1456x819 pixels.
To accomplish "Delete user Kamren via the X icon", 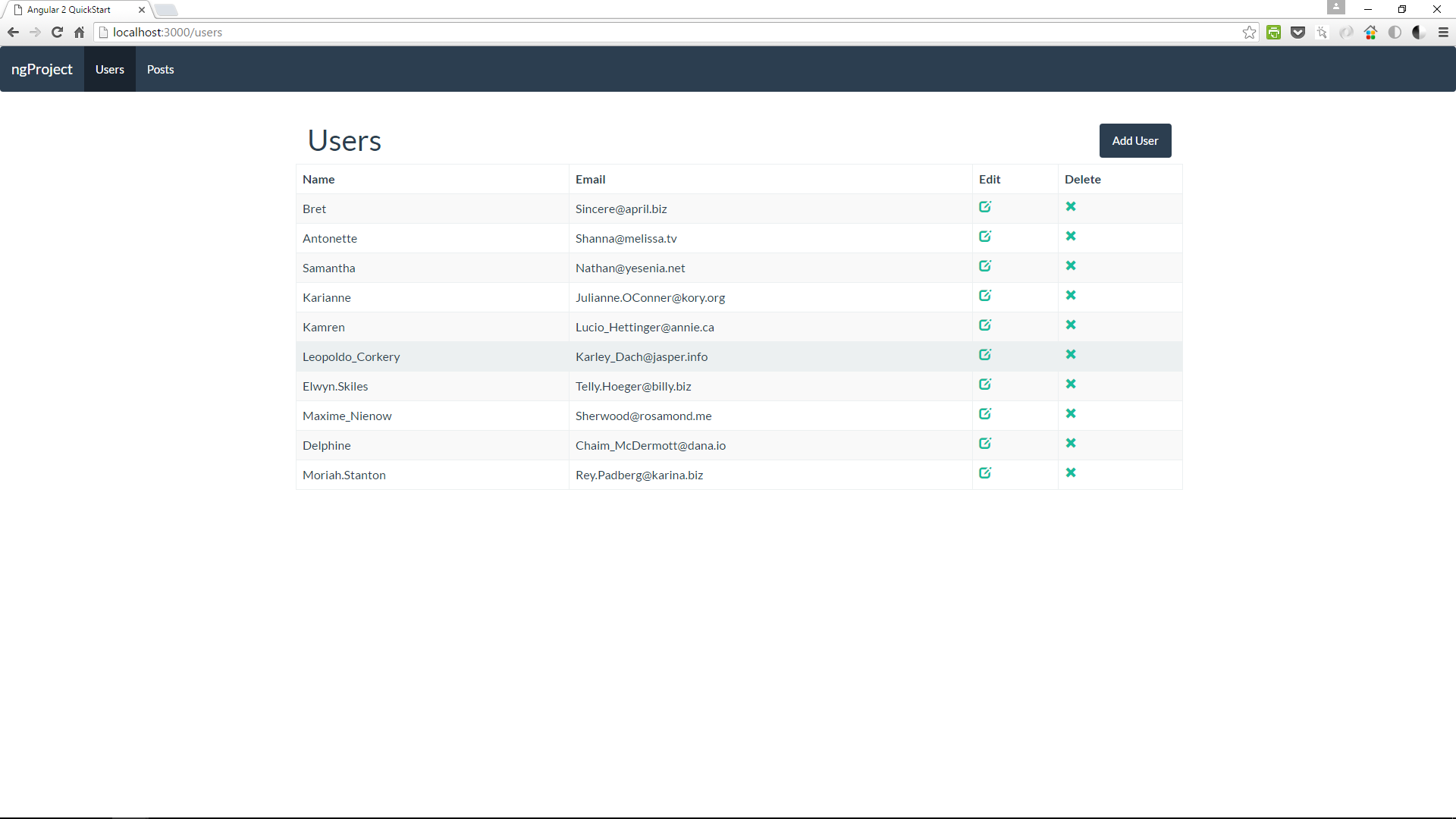I will 1071,325.
